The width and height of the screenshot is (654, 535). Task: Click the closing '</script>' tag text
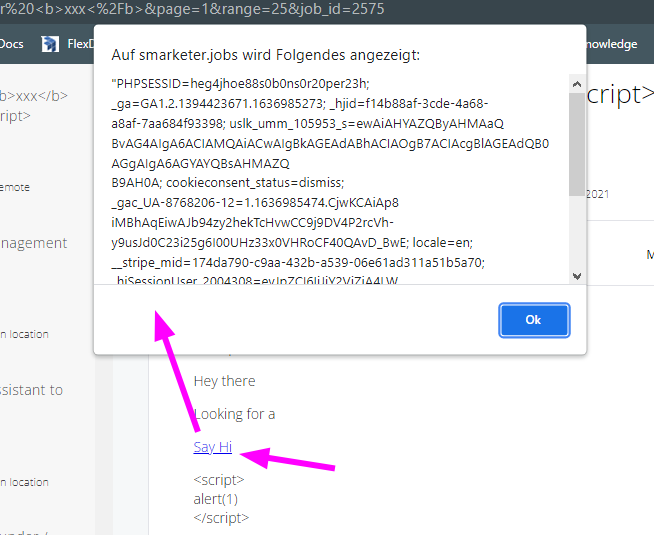click(x=221, y=518)
